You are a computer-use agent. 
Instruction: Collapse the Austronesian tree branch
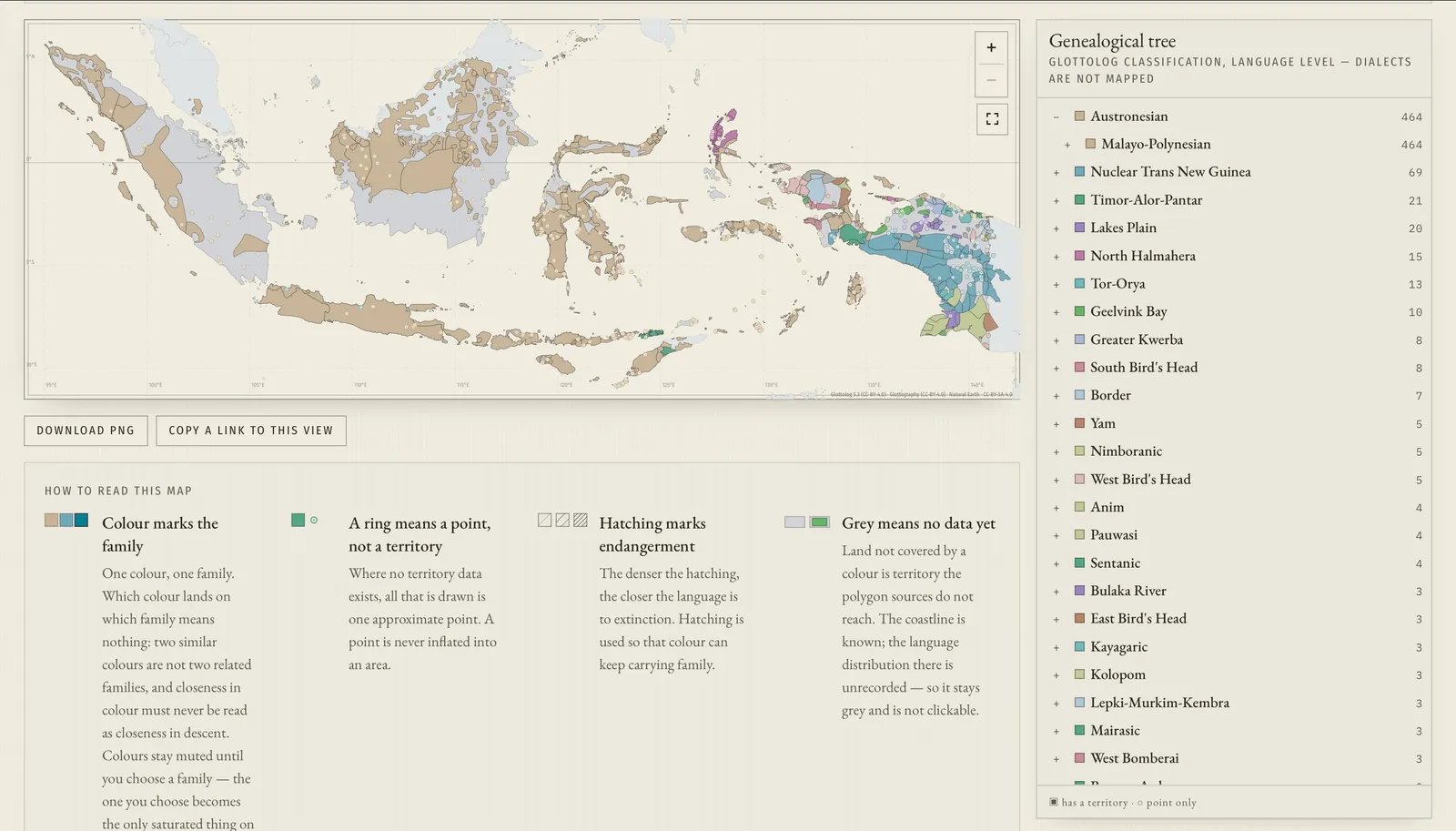tap(1057, 117)
